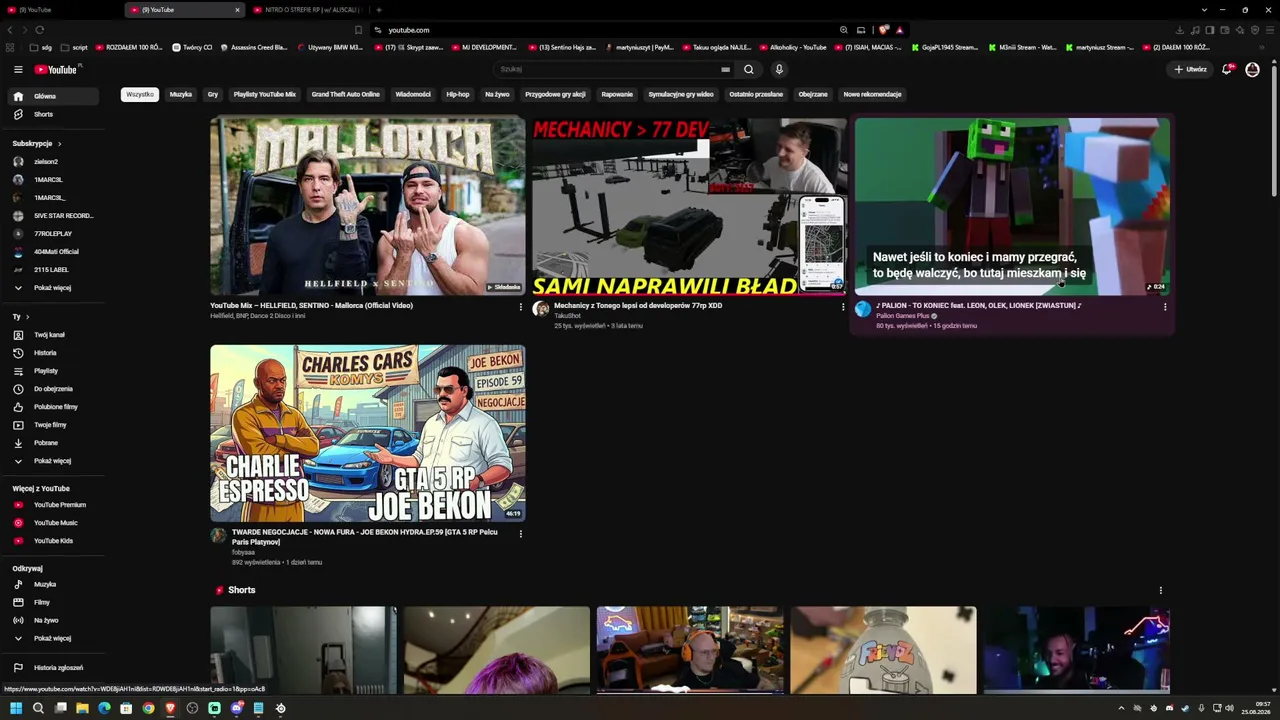Image resolution: width=1280 pixels, height=720 pixels.
Task: Open more options for PALION TO KONIEC video
Action: tap(1165, 307)
